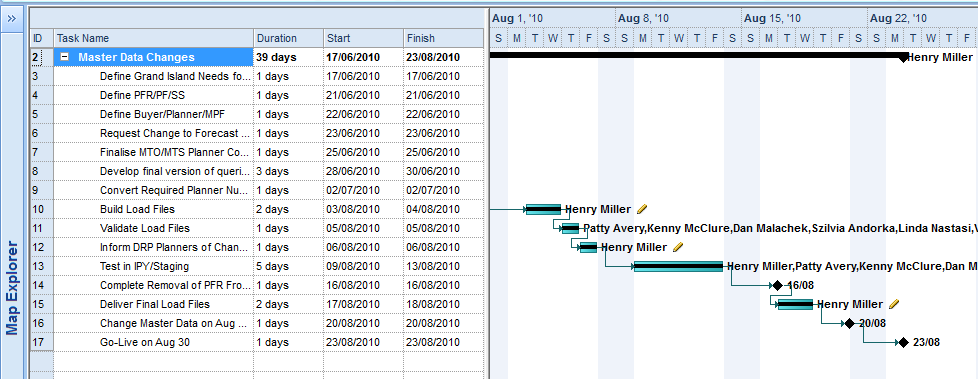Select Go-Live on Aug 30 task

[145, 342]
